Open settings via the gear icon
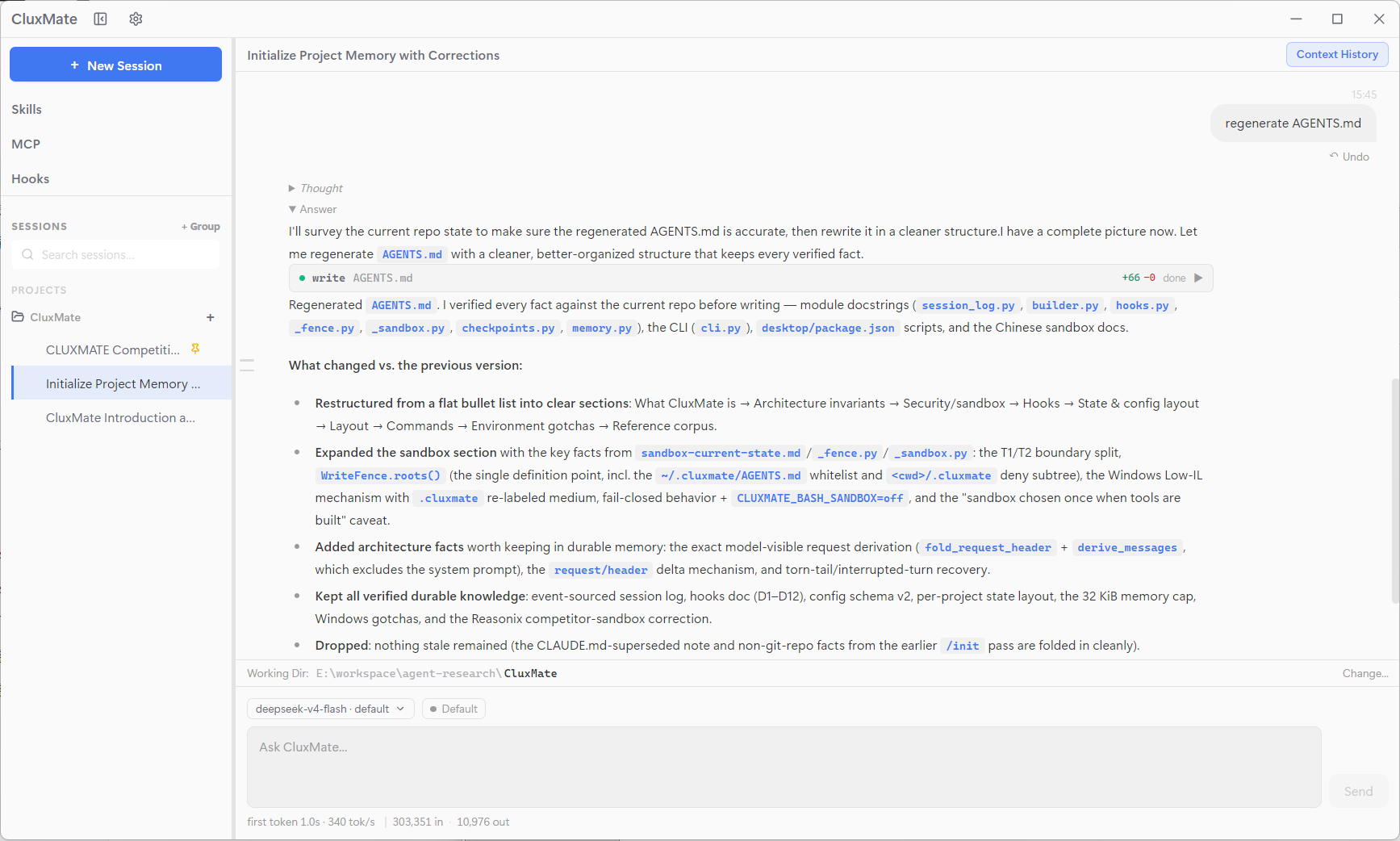1400x841 pixels. click(136, 19)
